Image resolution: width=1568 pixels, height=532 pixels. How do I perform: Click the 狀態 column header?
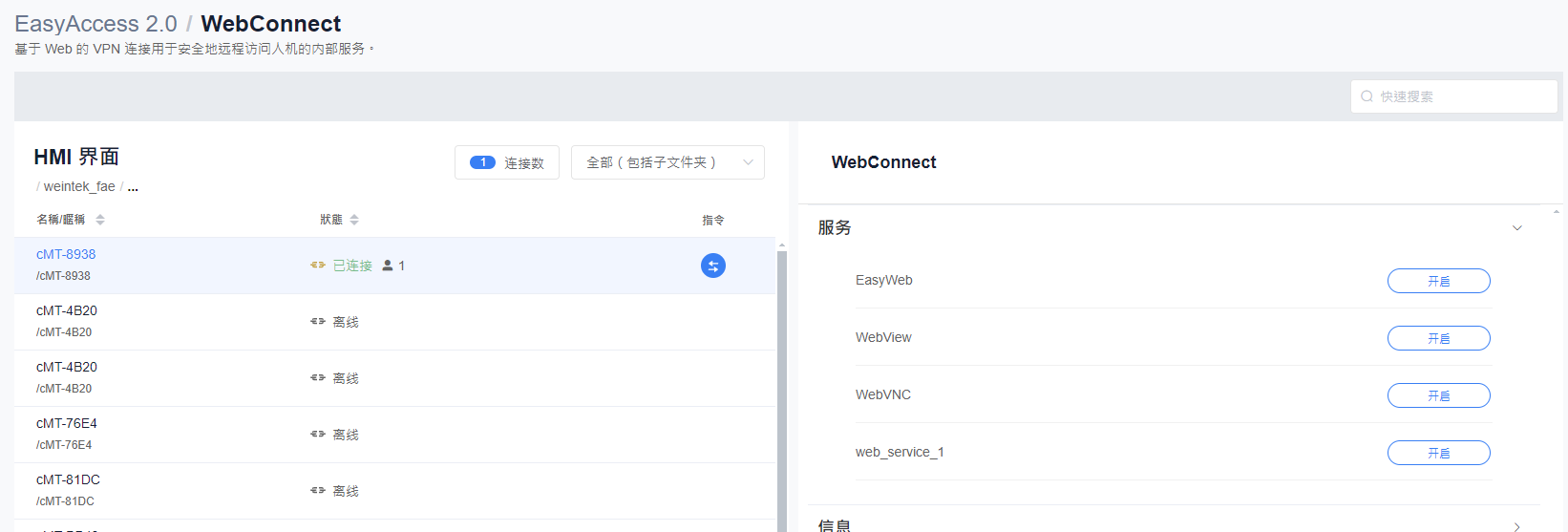(x=331, y=220)
